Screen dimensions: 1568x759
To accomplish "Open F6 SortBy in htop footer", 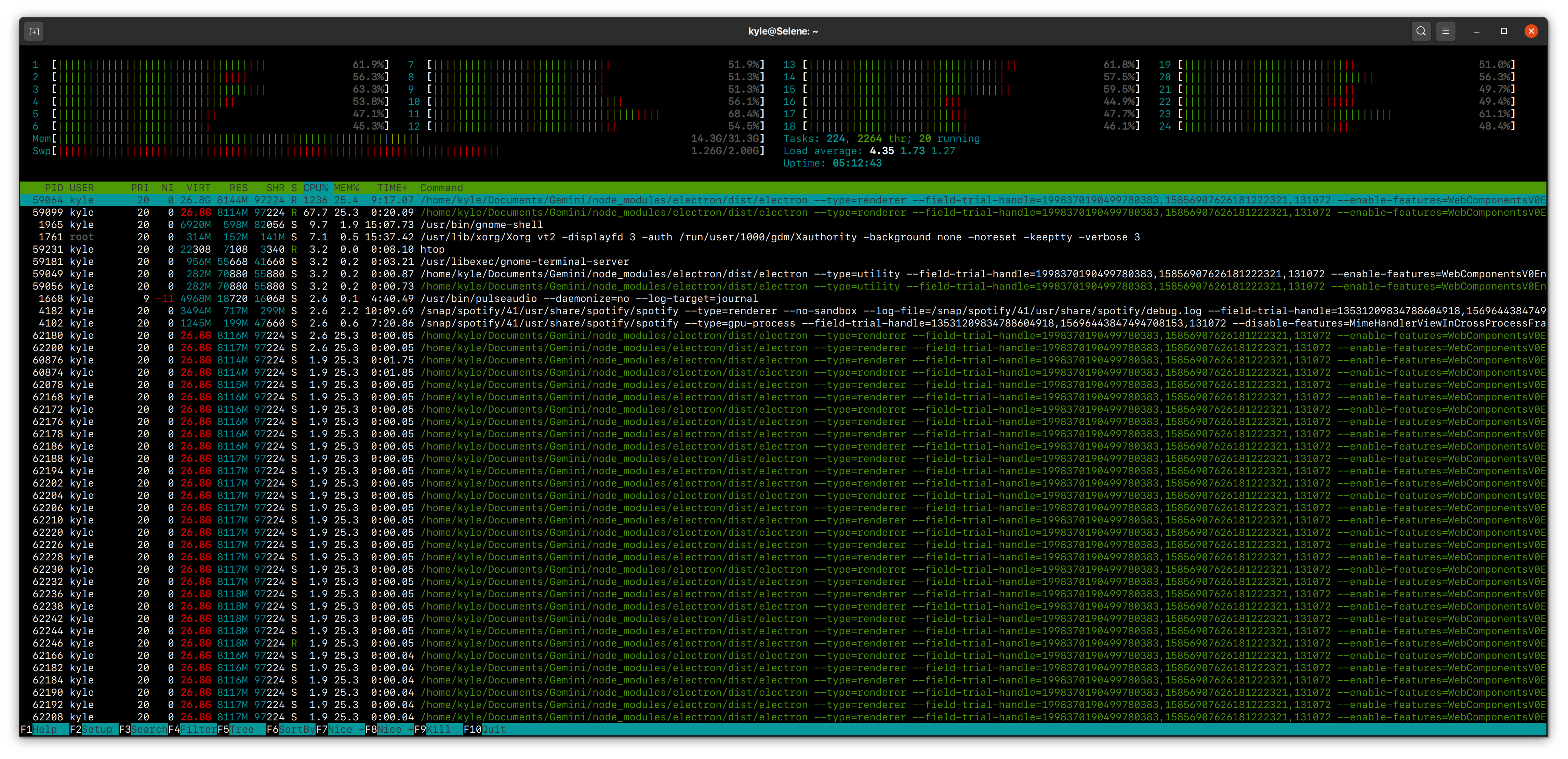I will point(291,729).
